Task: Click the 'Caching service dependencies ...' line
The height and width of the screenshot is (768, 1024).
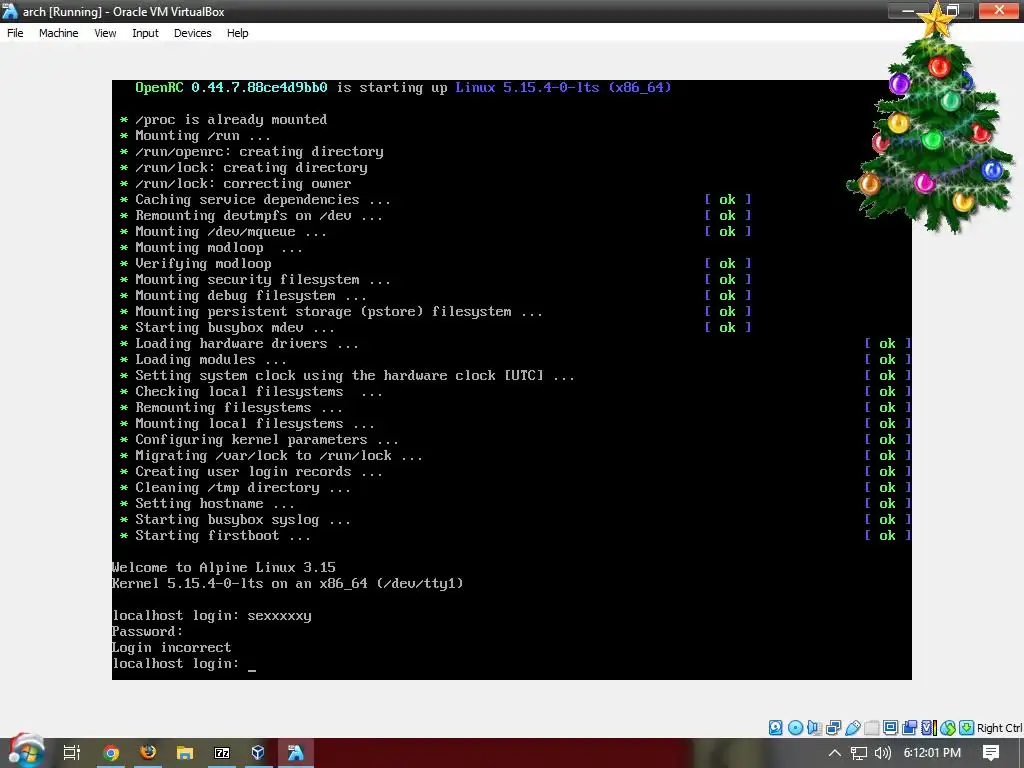Action: click(x=263, y=200)
